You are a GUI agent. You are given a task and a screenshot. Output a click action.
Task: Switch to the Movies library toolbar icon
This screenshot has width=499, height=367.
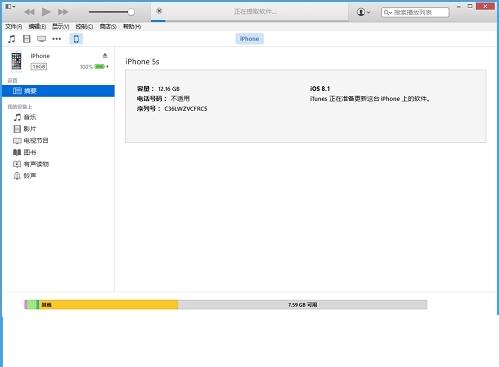click(27, 39)
